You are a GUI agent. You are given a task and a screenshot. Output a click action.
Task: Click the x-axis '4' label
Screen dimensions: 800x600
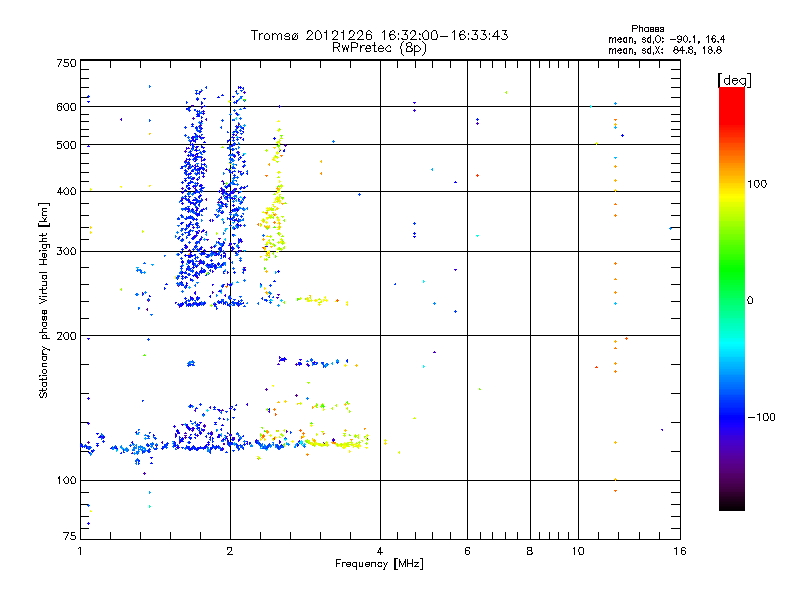[x=380, y=551]
